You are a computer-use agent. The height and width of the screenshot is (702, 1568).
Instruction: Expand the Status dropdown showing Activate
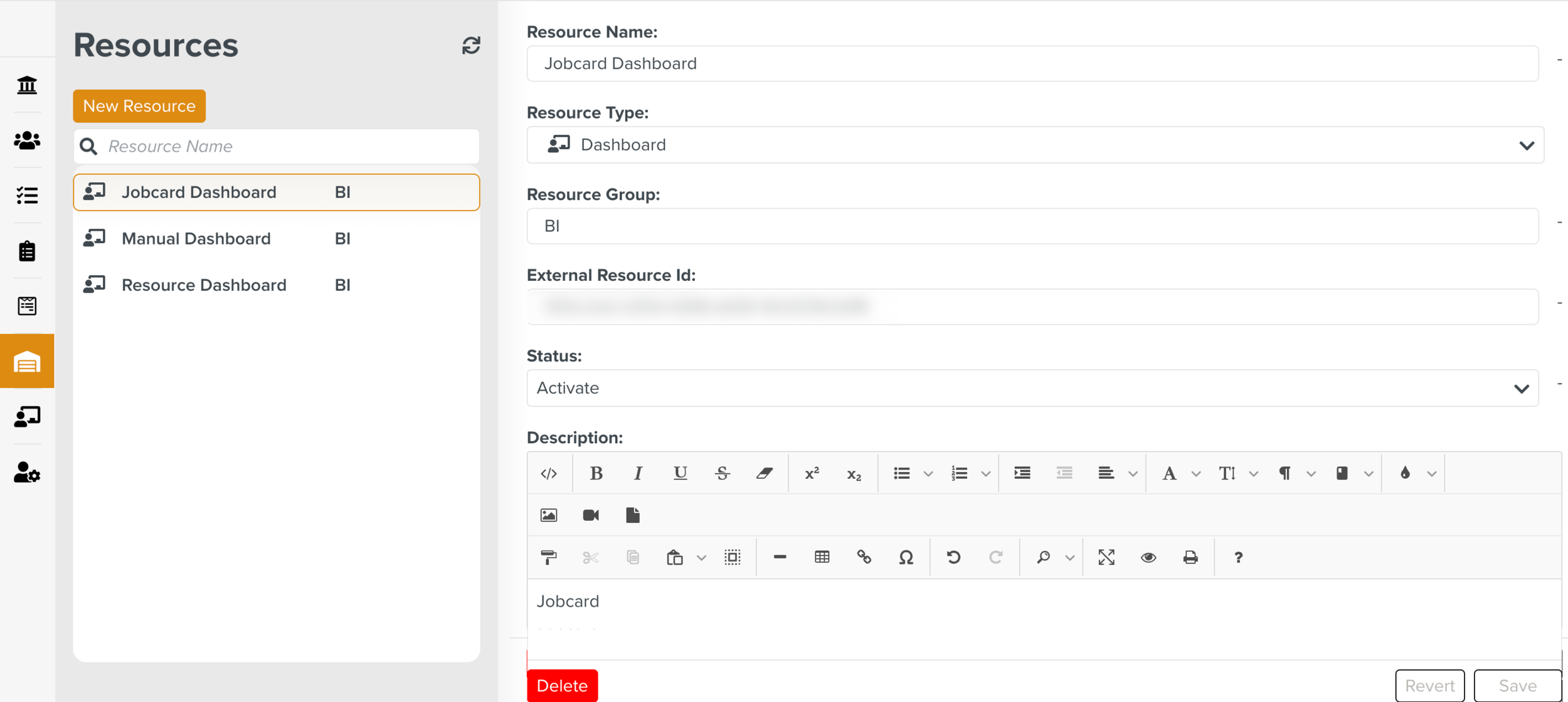(1522, 388)
